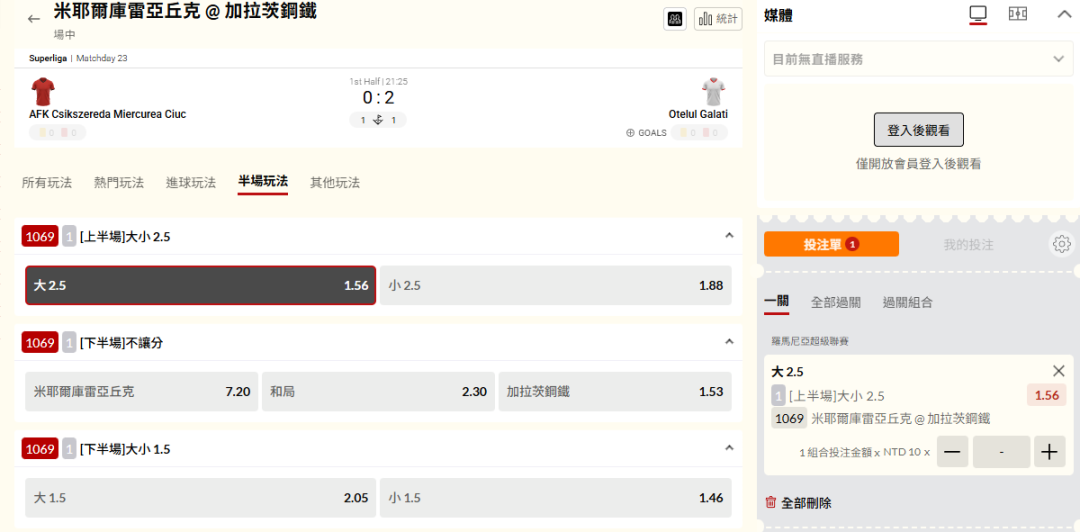Switch to the 進球玩法 tab

190,182
